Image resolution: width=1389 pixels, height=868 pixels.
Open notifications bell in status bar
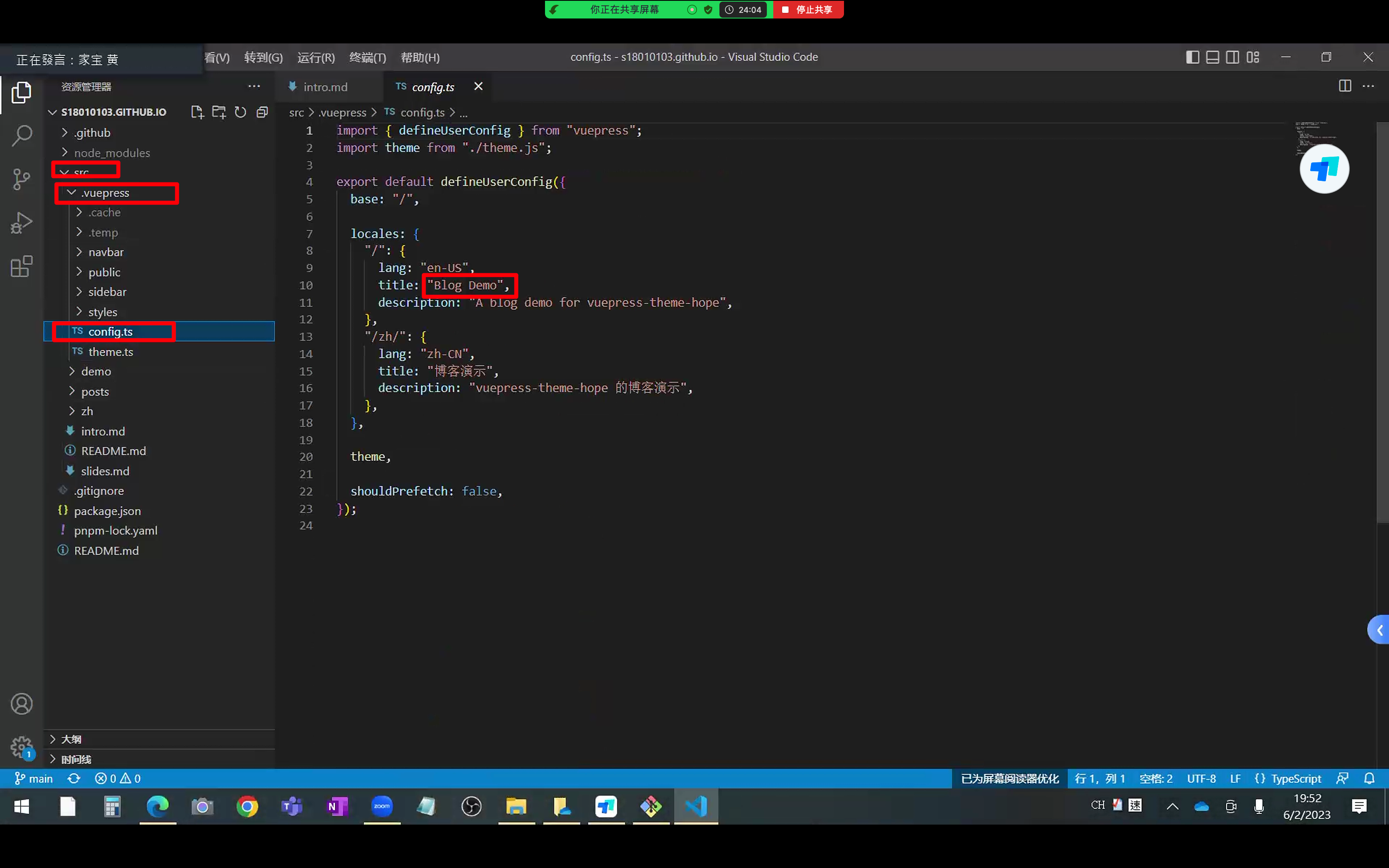(1369, 778)
